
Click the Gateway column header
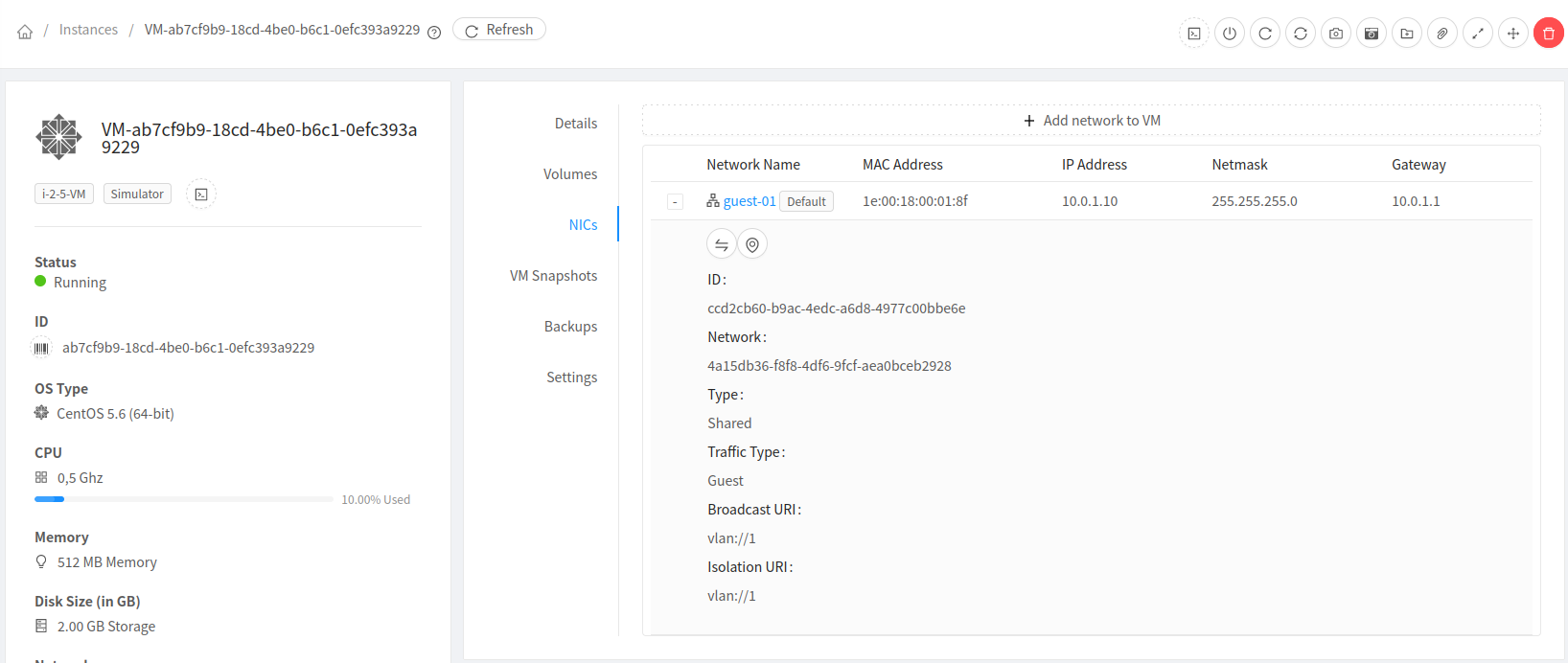coord(1418,165)
